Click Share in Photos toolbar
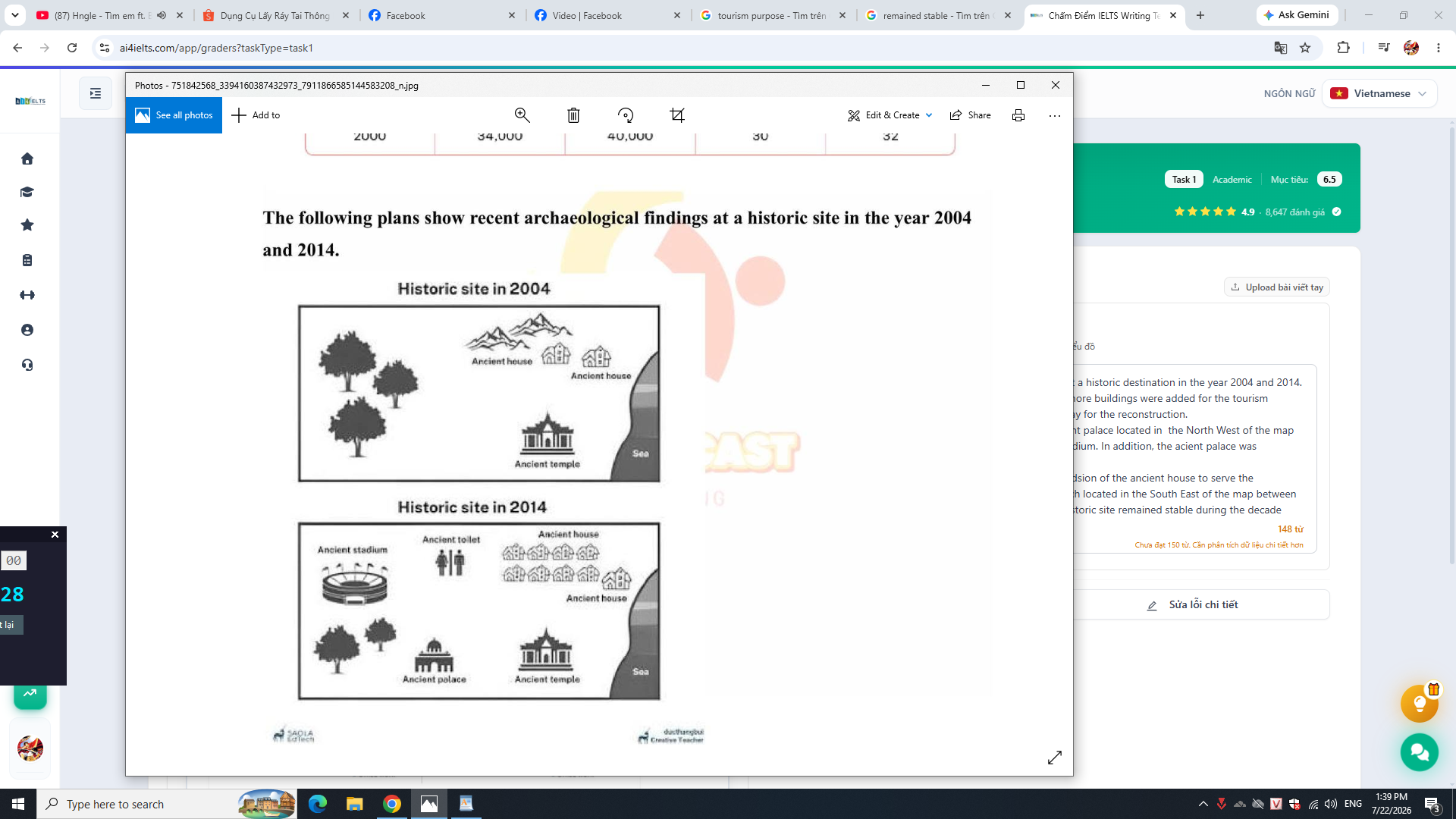 coord(971,115)
